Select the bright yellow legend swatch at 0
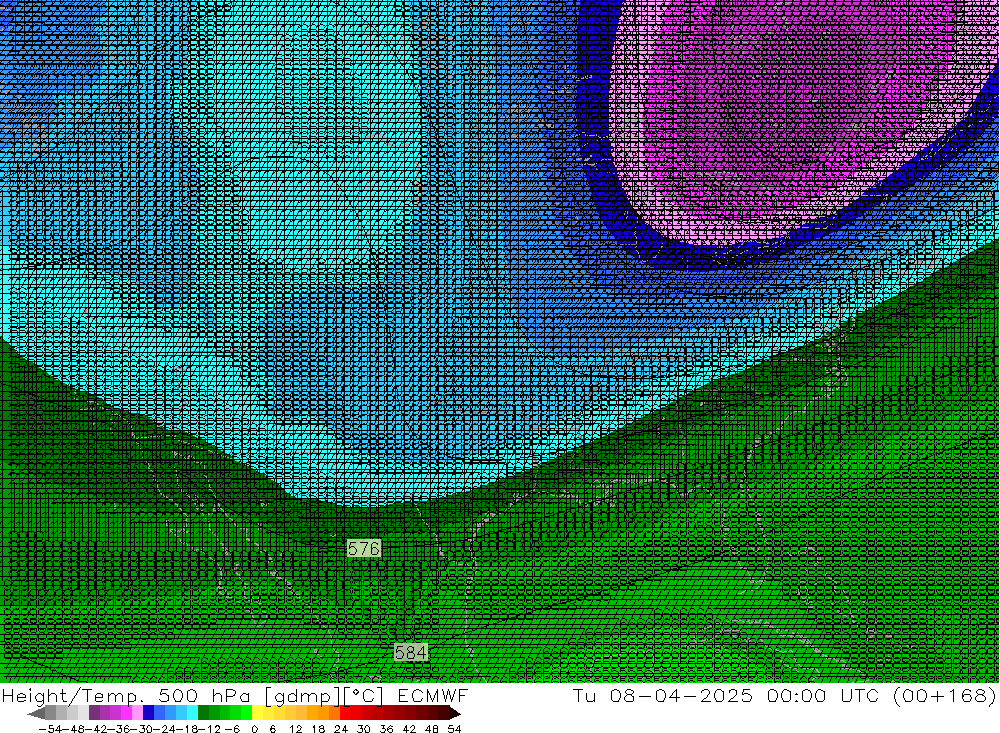The image size is (1000, 733). click(258, 713)
